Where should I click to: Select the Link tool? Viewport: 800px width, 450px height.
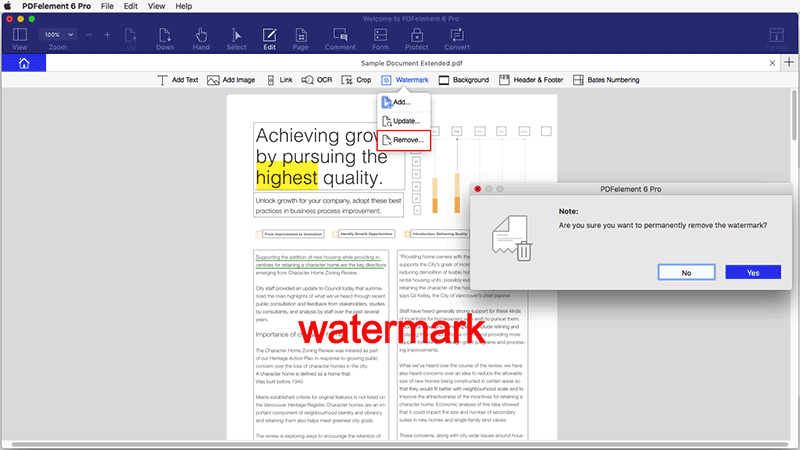click(x=280, y=80)
